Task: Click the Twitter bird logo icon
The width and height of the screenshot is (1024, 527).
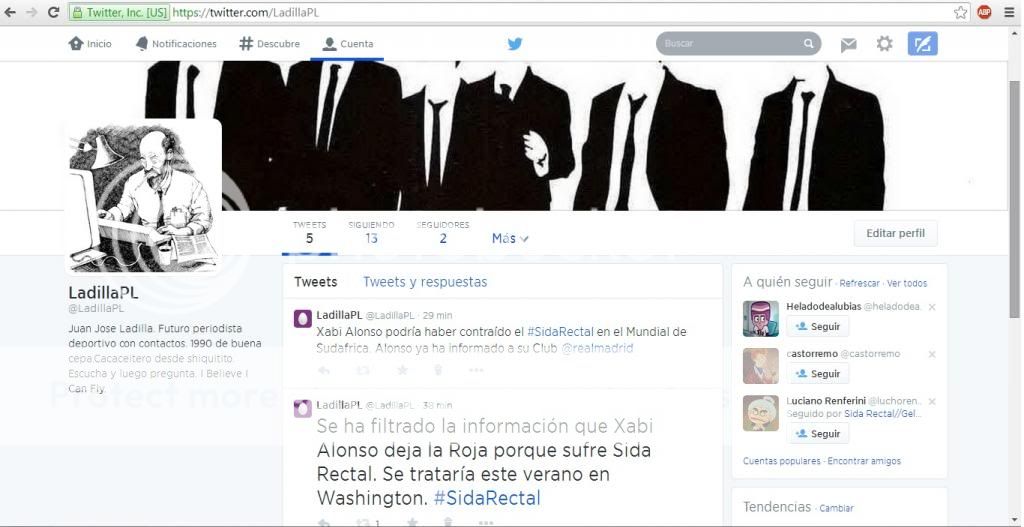Action: pos(515,44)
